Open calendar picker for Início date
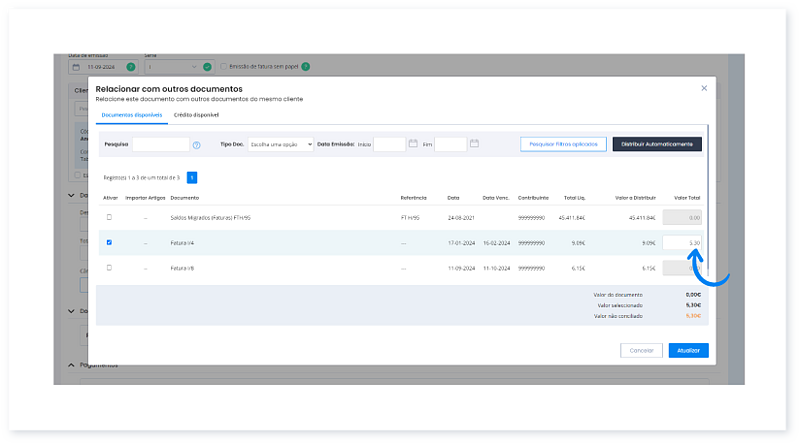This screenshot has width=800, height=444. pos(413,144)
